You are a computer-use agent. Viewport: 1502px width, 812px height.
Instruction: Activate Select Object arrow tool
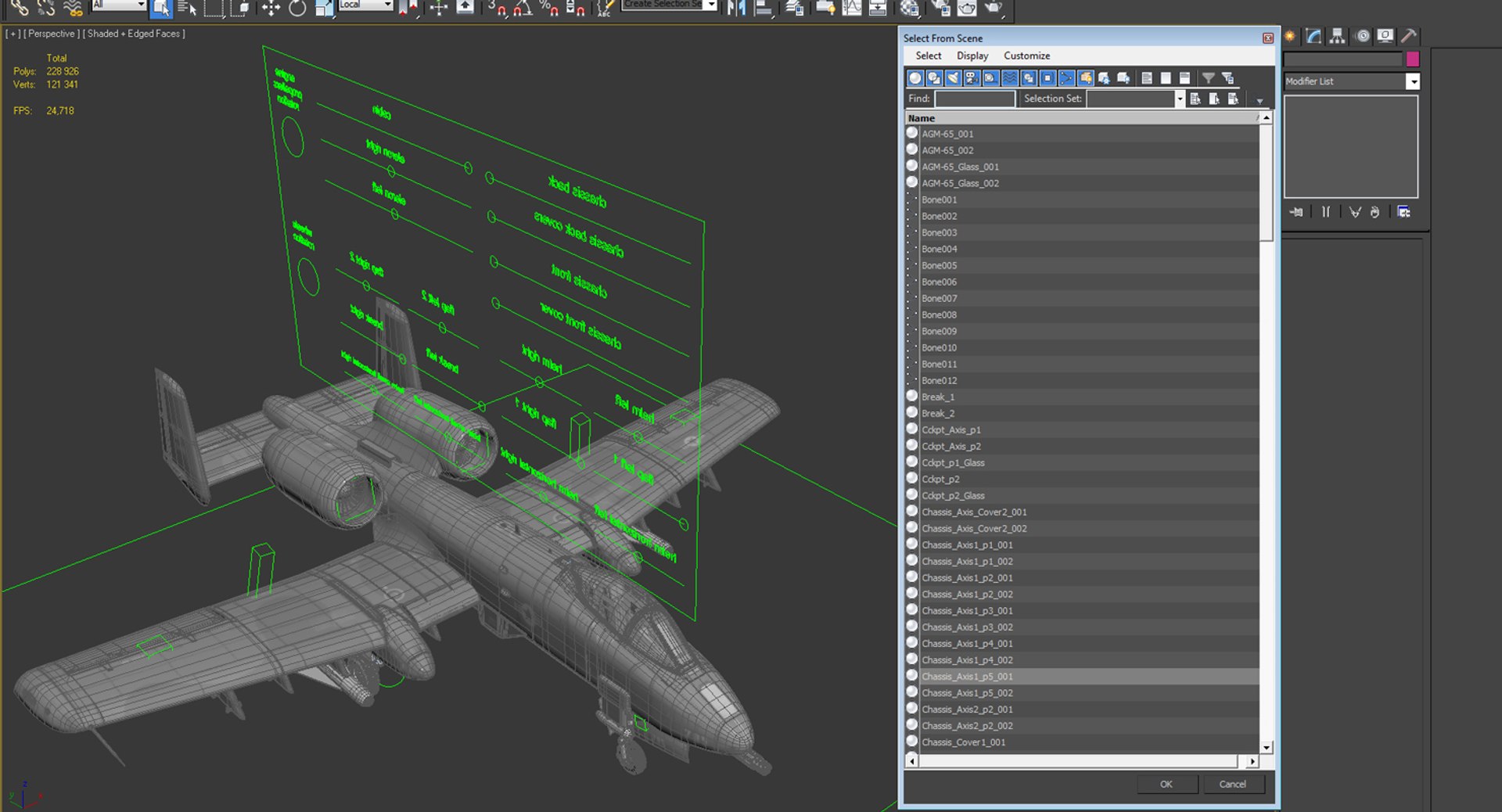coord(161,8)
